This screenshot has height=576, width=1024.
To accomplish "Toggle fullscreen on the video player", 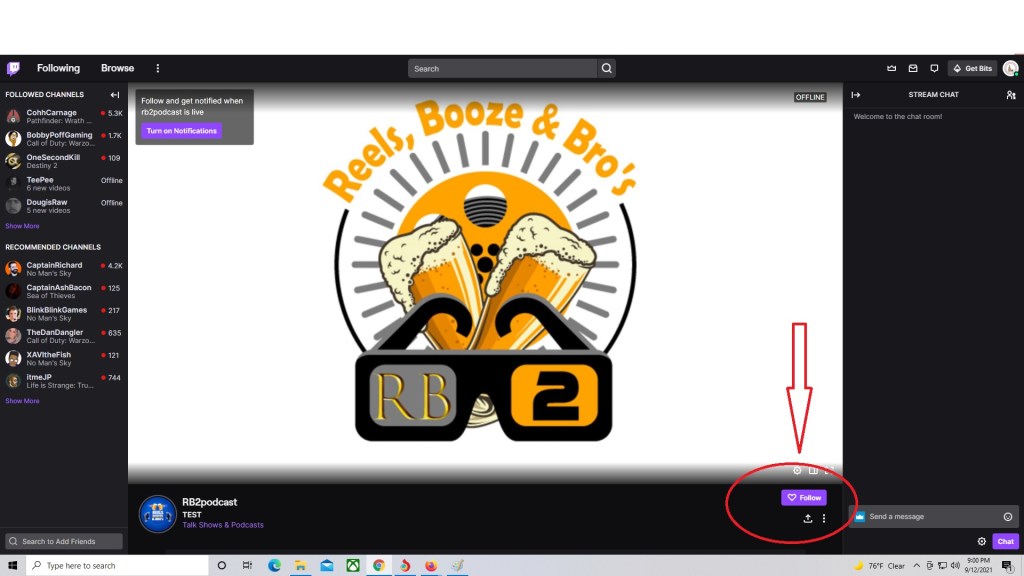I will [829, 471].
